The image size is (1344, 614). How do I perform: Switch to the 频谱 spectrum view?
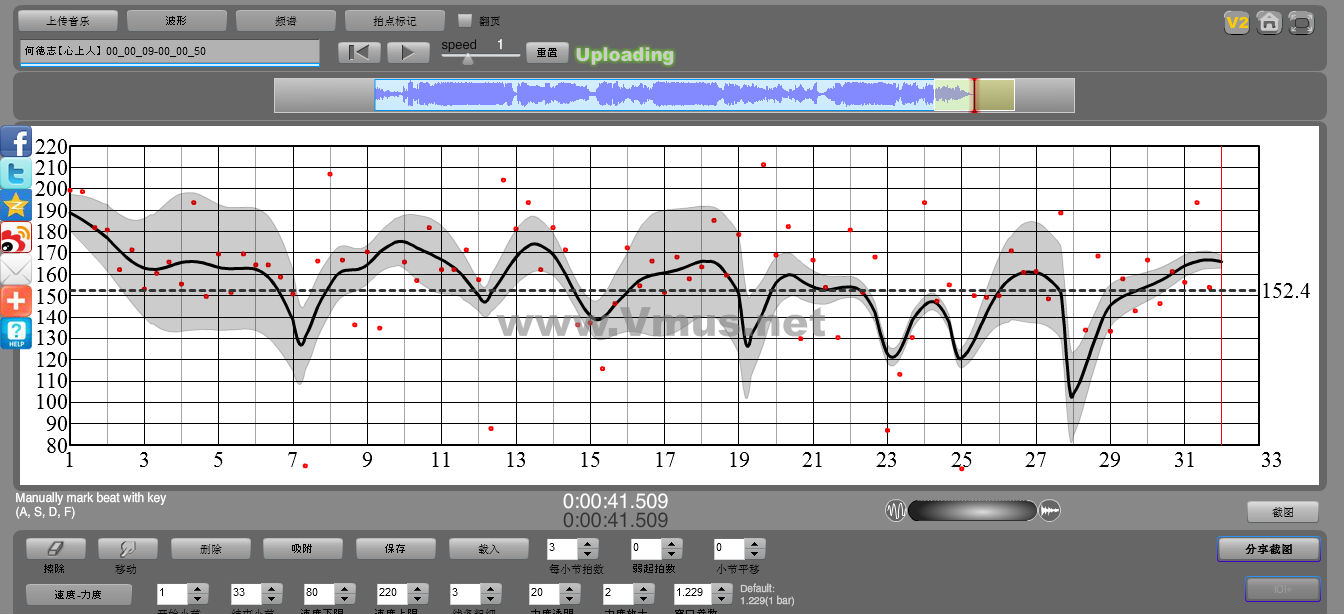(286, 20)
